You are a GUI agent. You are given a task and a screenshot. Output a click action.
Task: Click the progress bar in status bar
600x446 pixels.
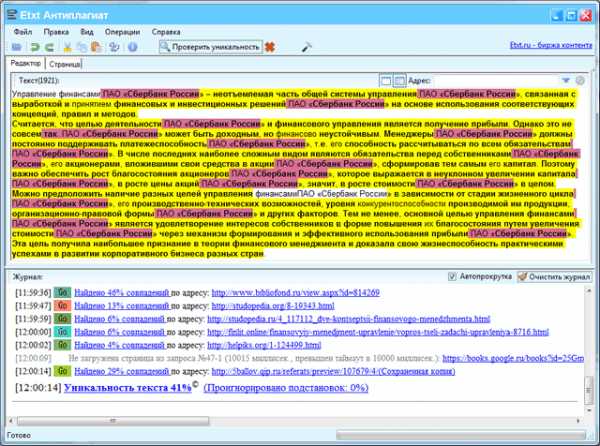click(461, 435)
